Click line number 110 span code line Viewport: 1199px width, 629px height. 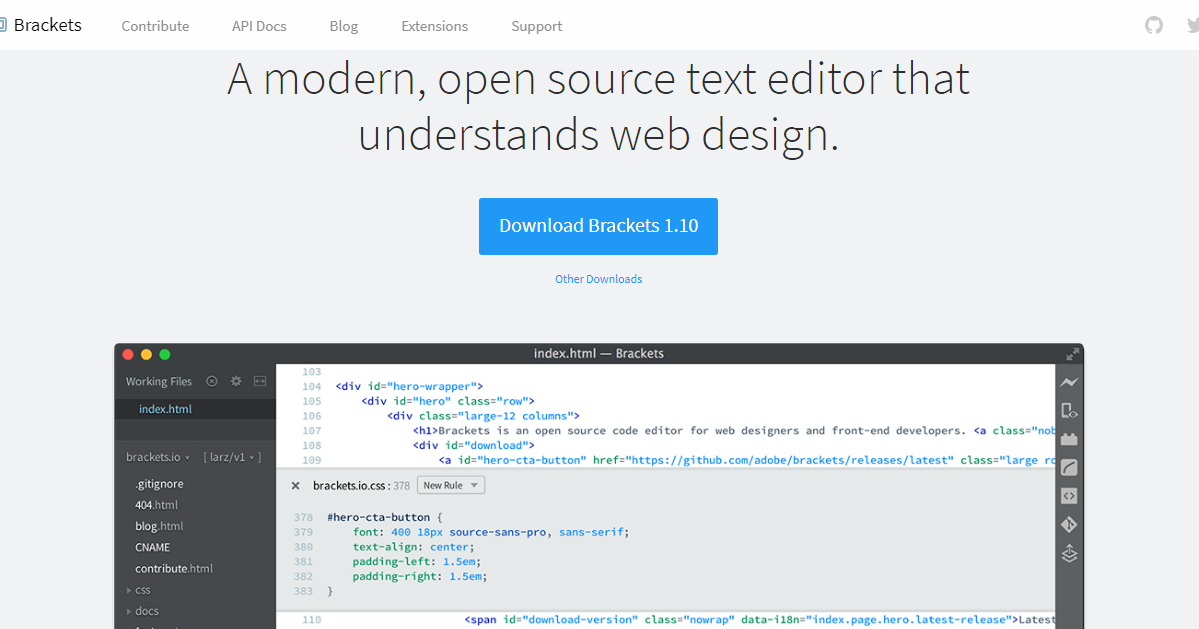[x=759, y=620]
